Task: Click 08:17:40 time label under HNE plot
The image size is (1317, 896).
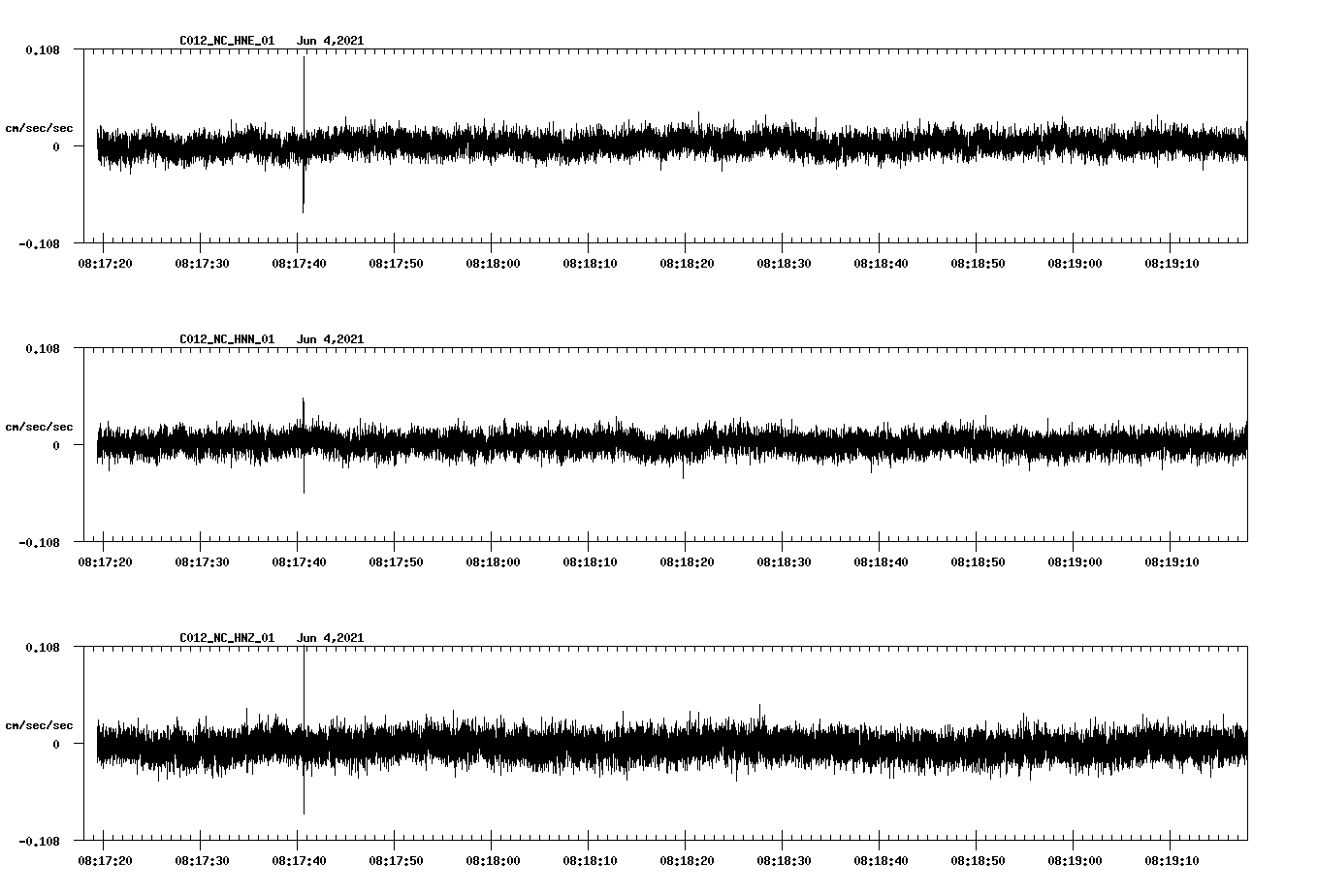Action: click(299, 264)
